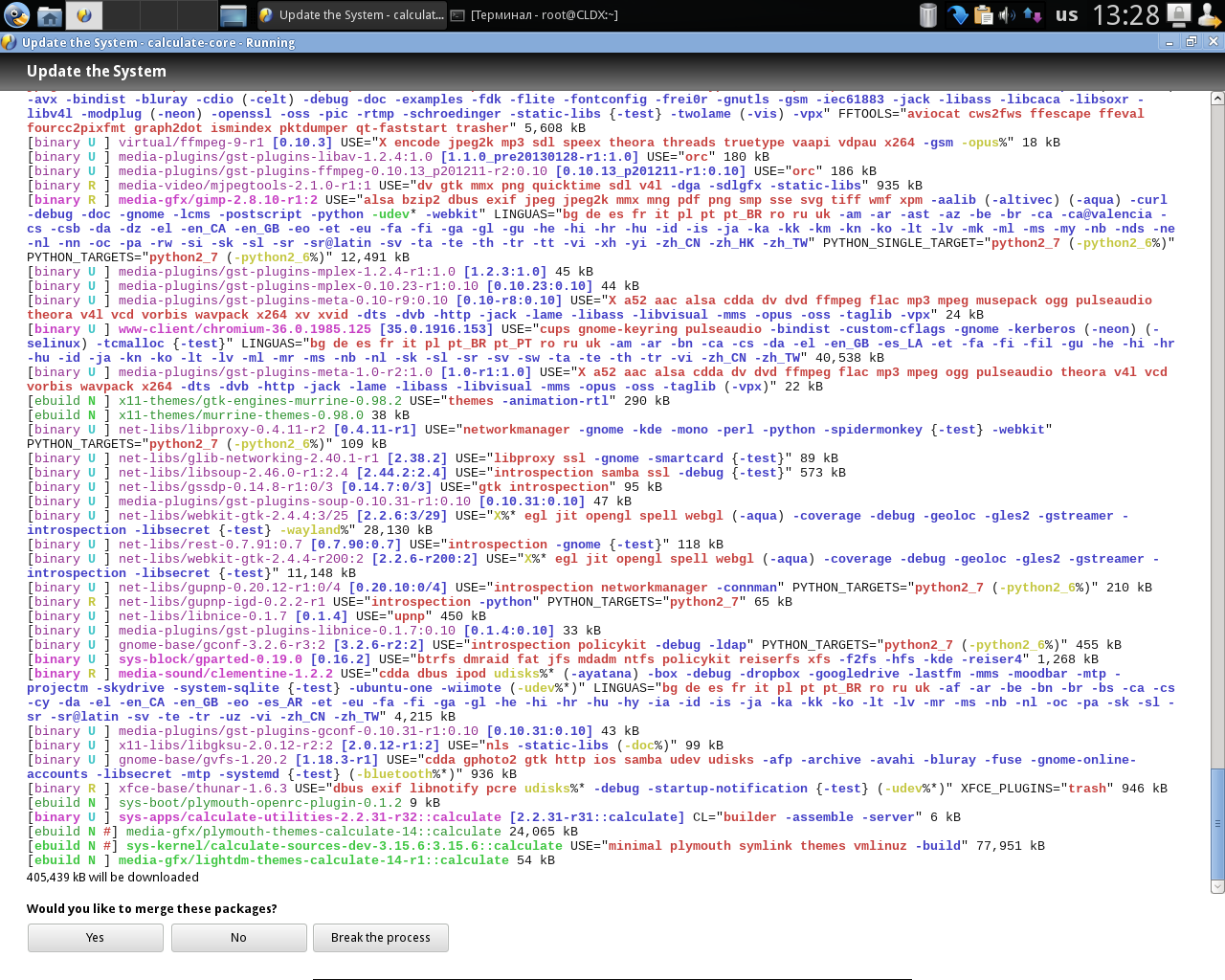Click the vertical scrollbar thumb
Viewport: 1225px width, 980px height.
(x=1217, y=823)
